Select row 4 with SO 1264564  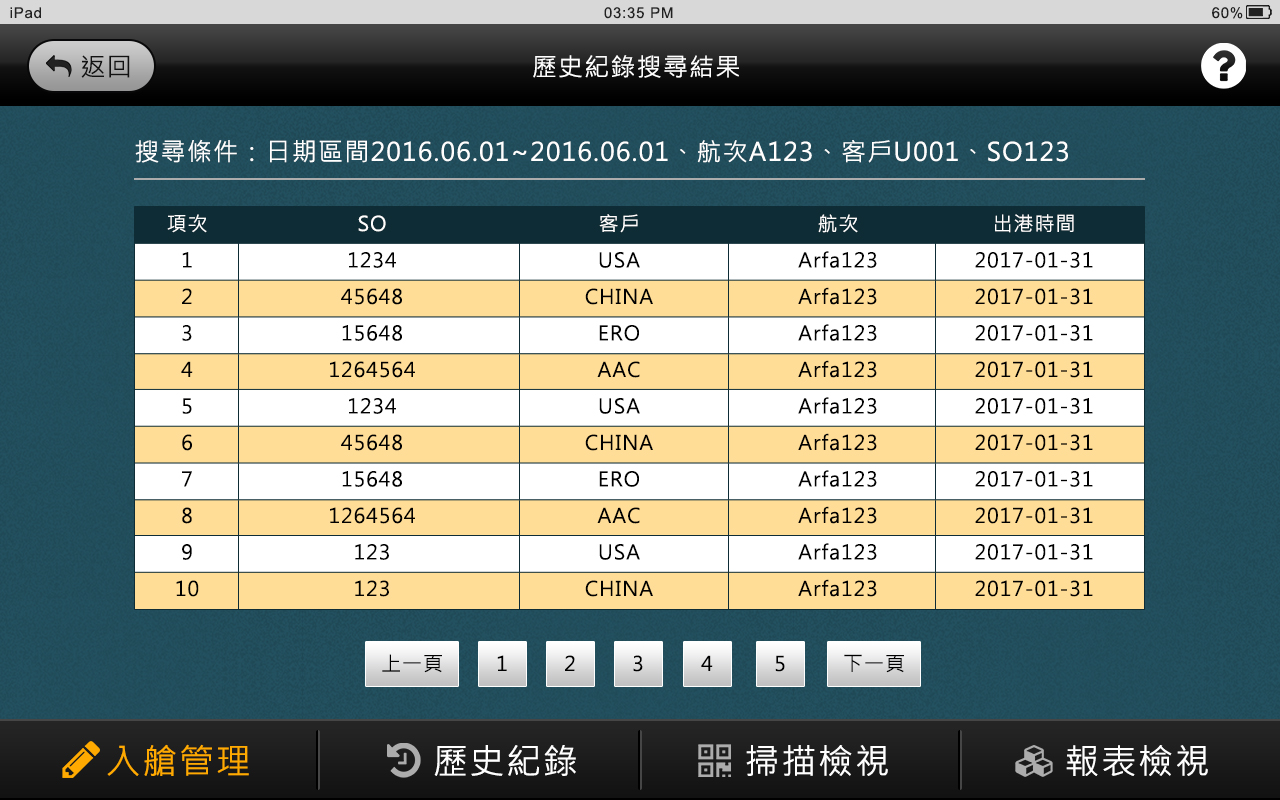[372, 370]
